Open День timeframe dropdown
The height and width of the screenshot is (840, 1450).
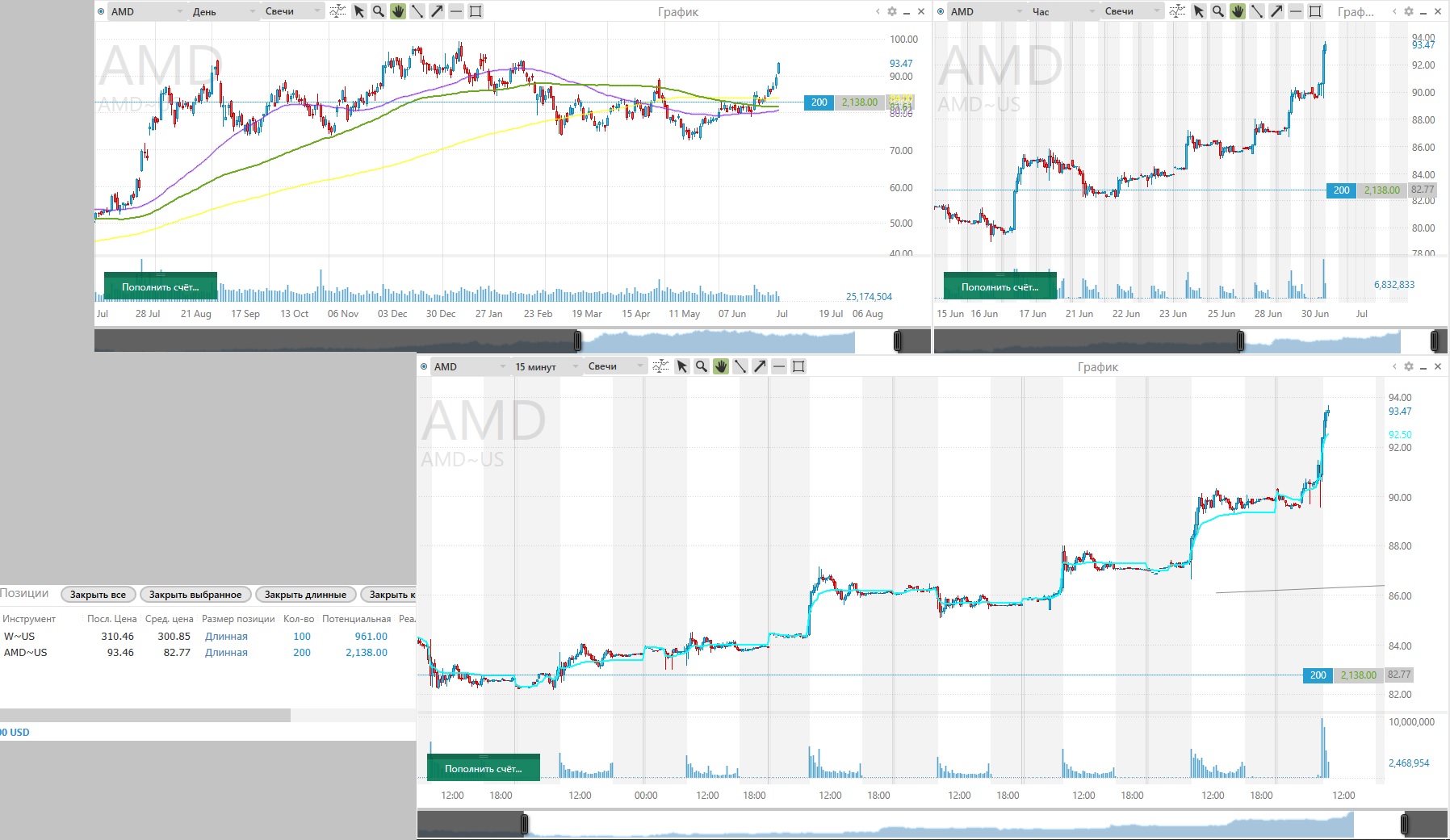pyautogui.click(x=224, y=11)
